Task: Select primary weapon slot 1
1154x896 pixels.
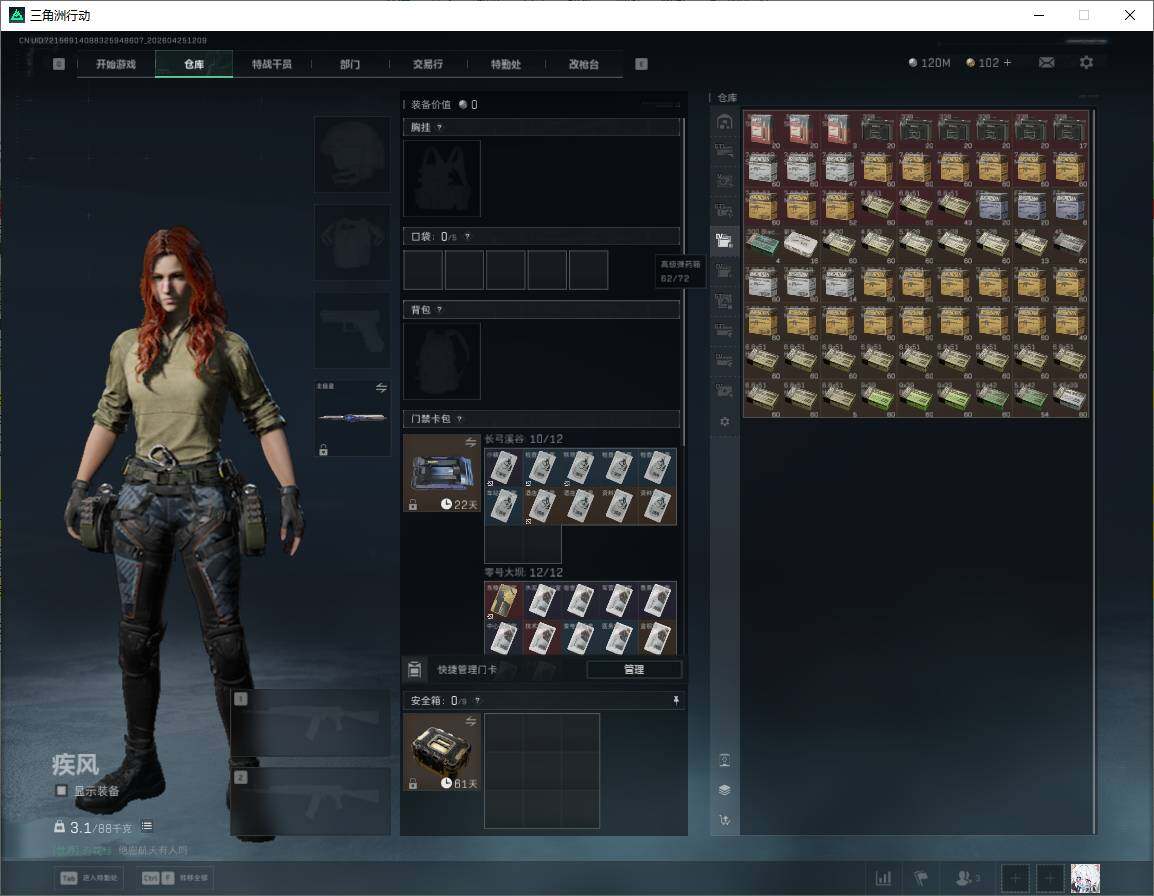Action: [311, 722]
